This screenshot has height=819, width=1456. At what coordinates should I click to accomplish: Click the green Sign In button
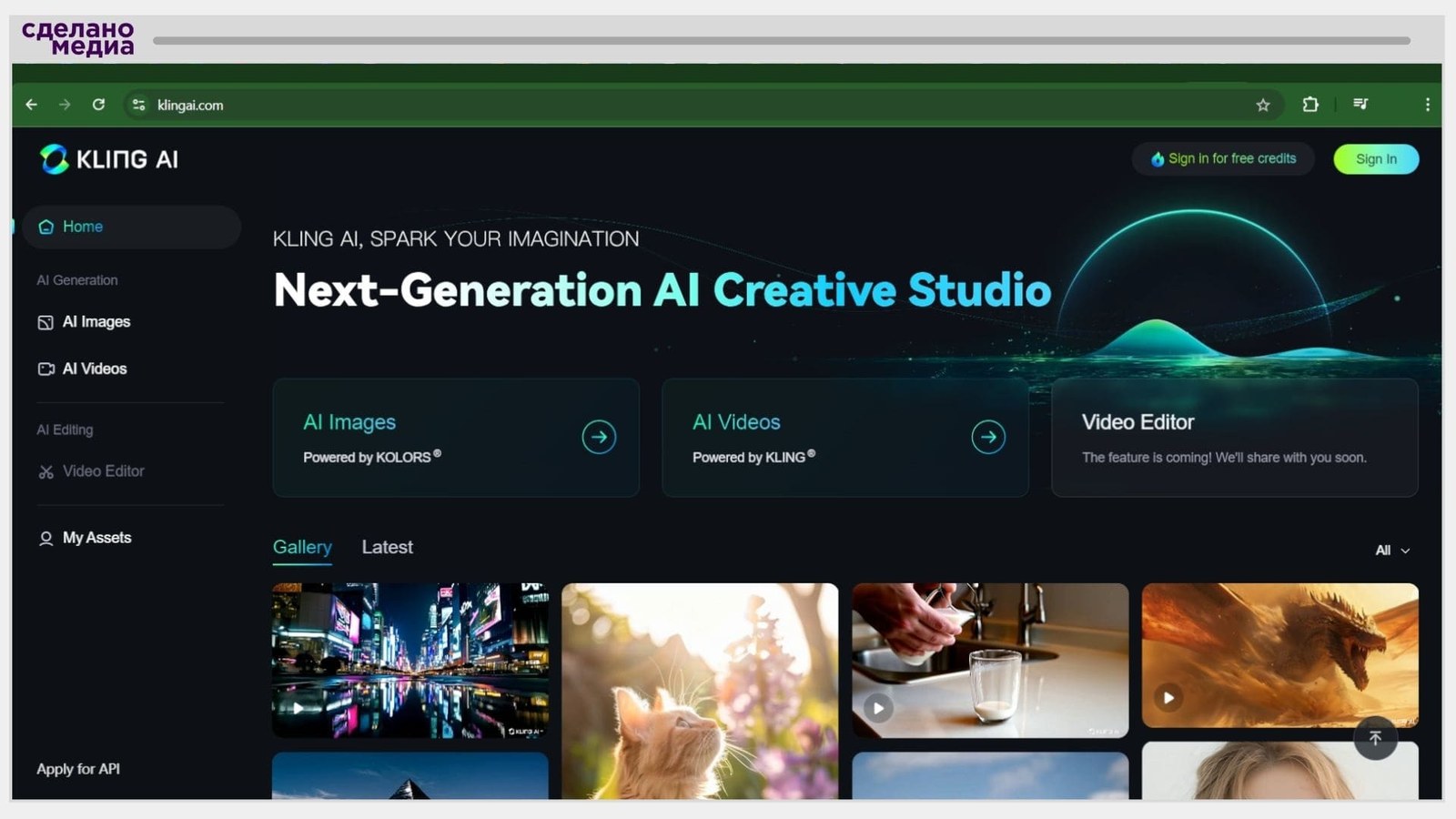tap(1376, 159)
